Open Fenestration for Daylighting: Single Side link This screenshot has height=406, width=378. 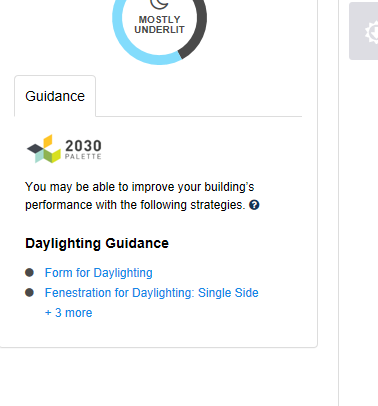pos(152,293)
